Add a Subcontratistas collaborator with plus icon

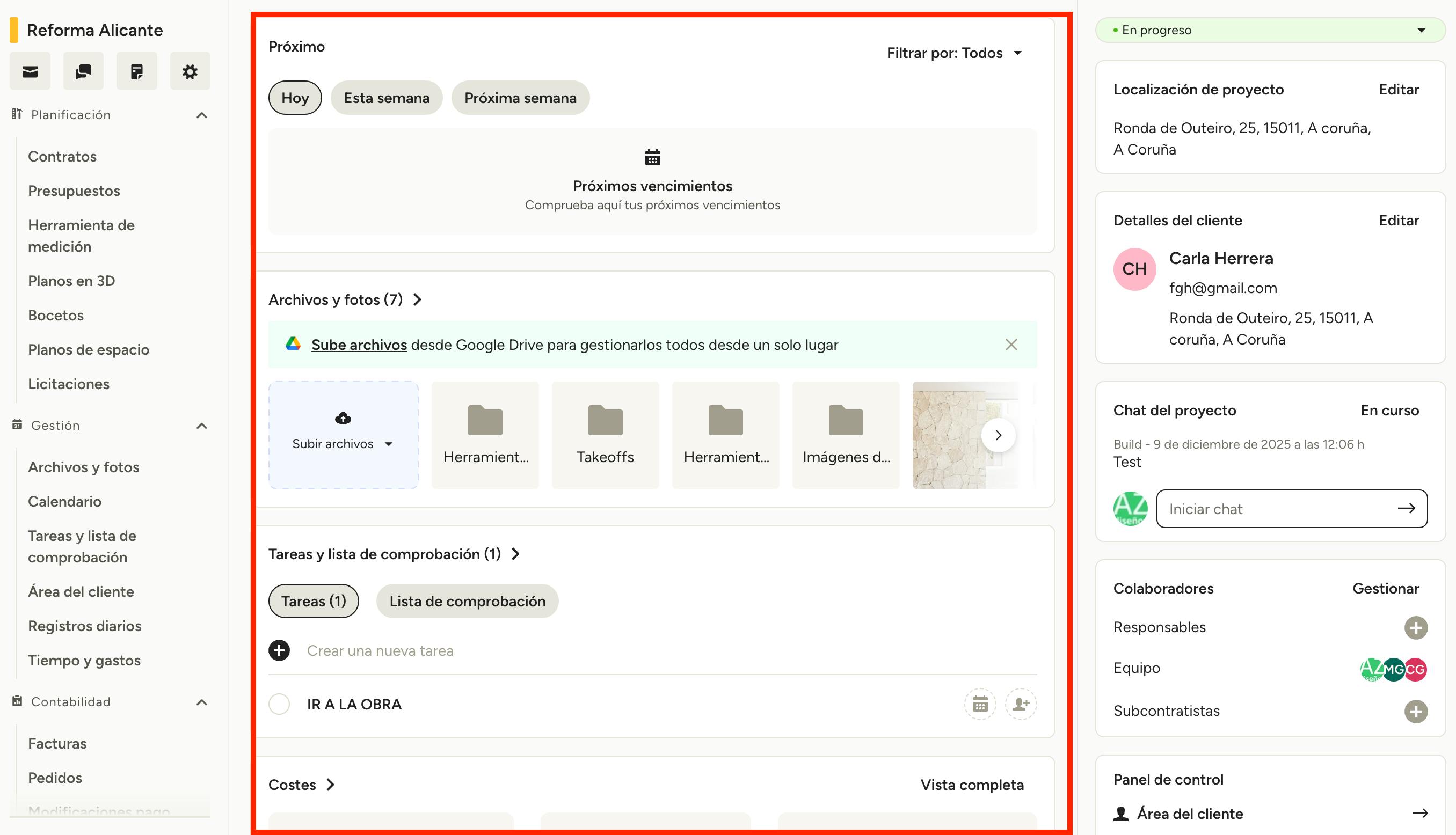[x=1415, y=711]
